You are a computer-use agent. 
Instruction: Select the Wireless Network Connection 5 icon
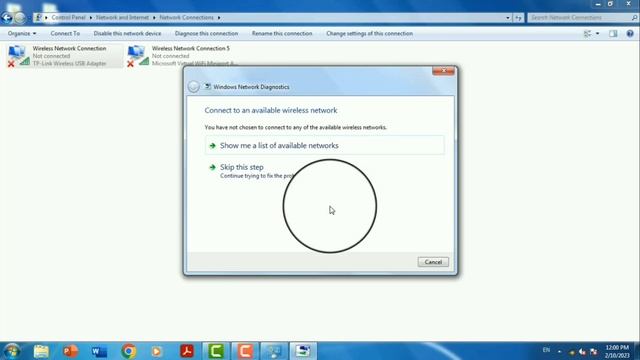coord(138,56)
